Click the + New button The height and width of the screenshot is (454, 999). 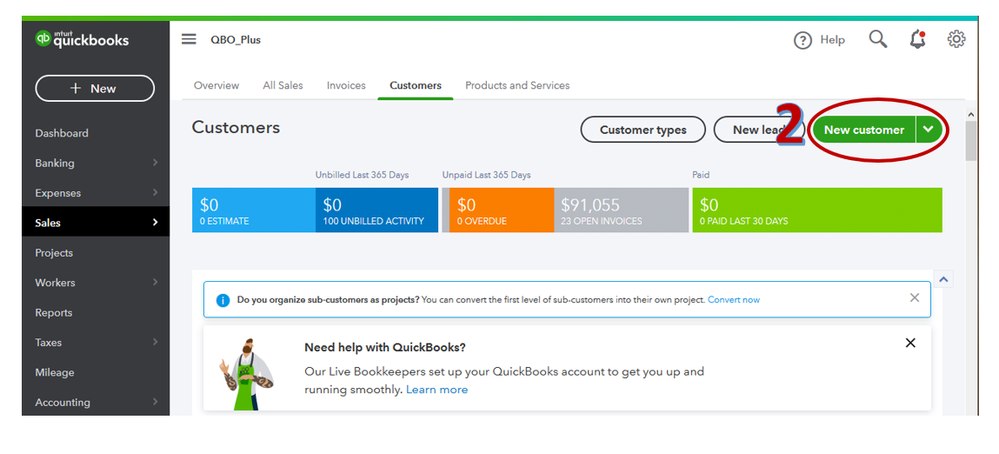(95, 89)
